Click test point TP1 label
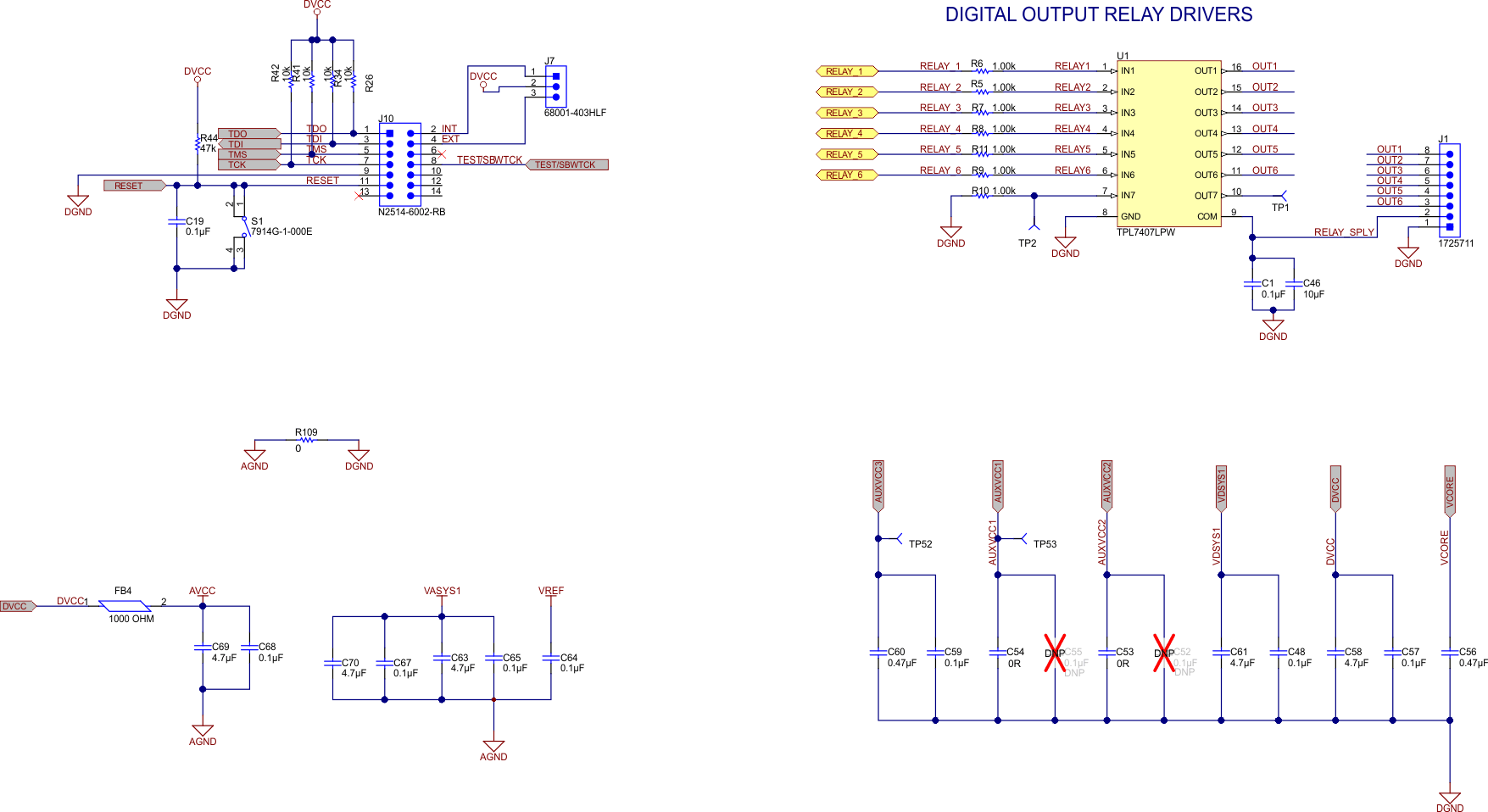 coord(1280,208)
